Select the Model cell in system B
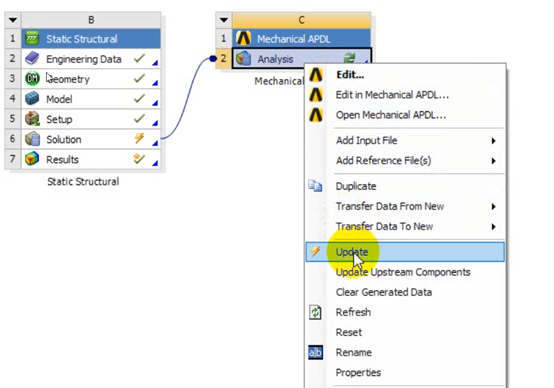Viewport: 554px width, 388px height. 91,99
